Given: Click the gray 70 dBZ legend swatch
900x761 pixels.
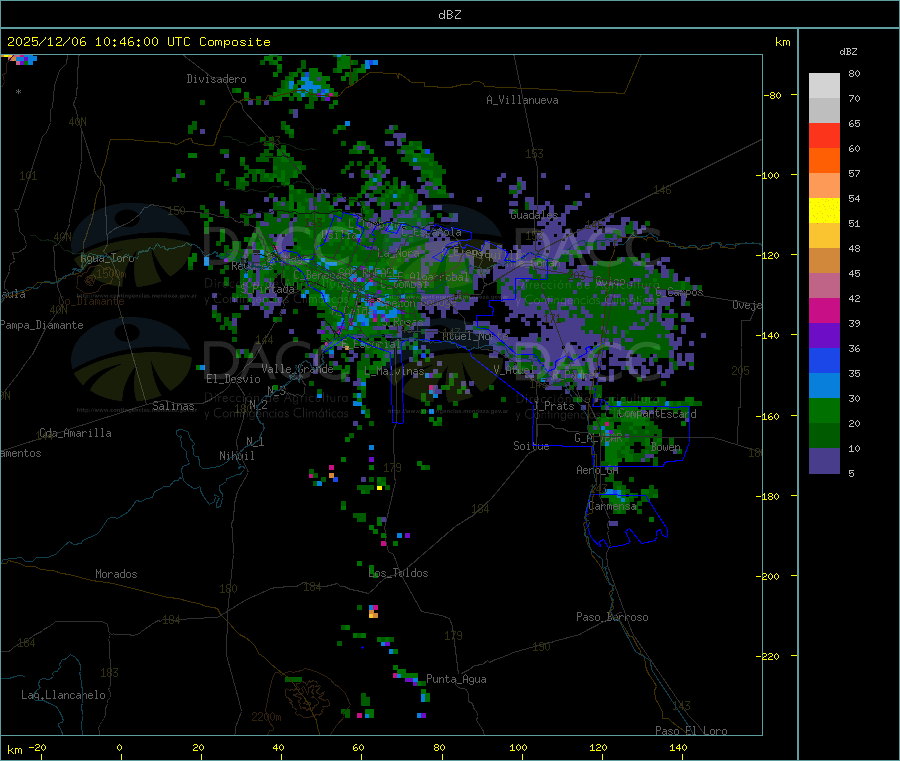Looking at the screenshot, I should pyautogui.click(x=824, y=111).
